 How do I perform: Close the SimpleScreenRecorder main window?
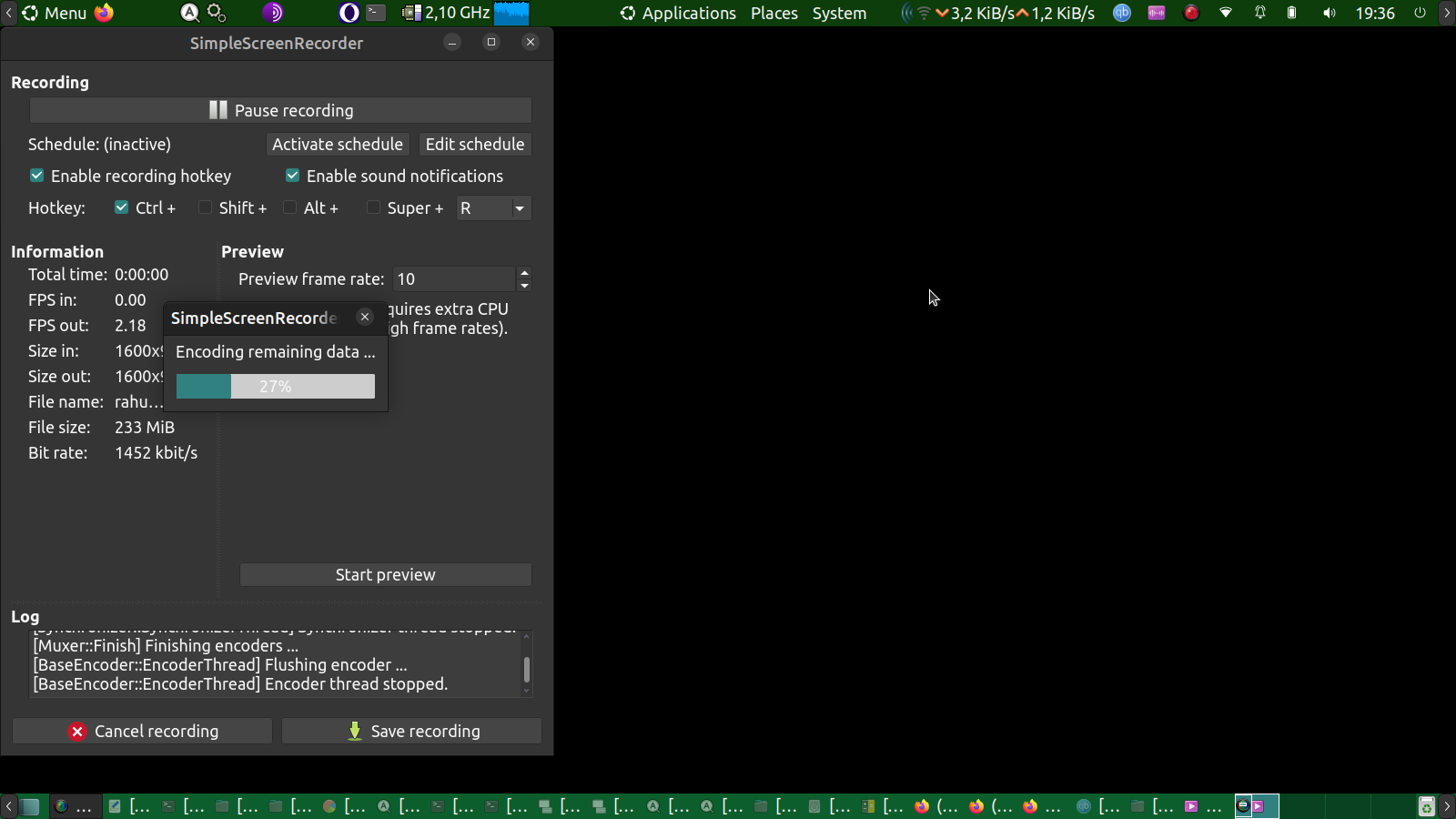coord(531,42)
